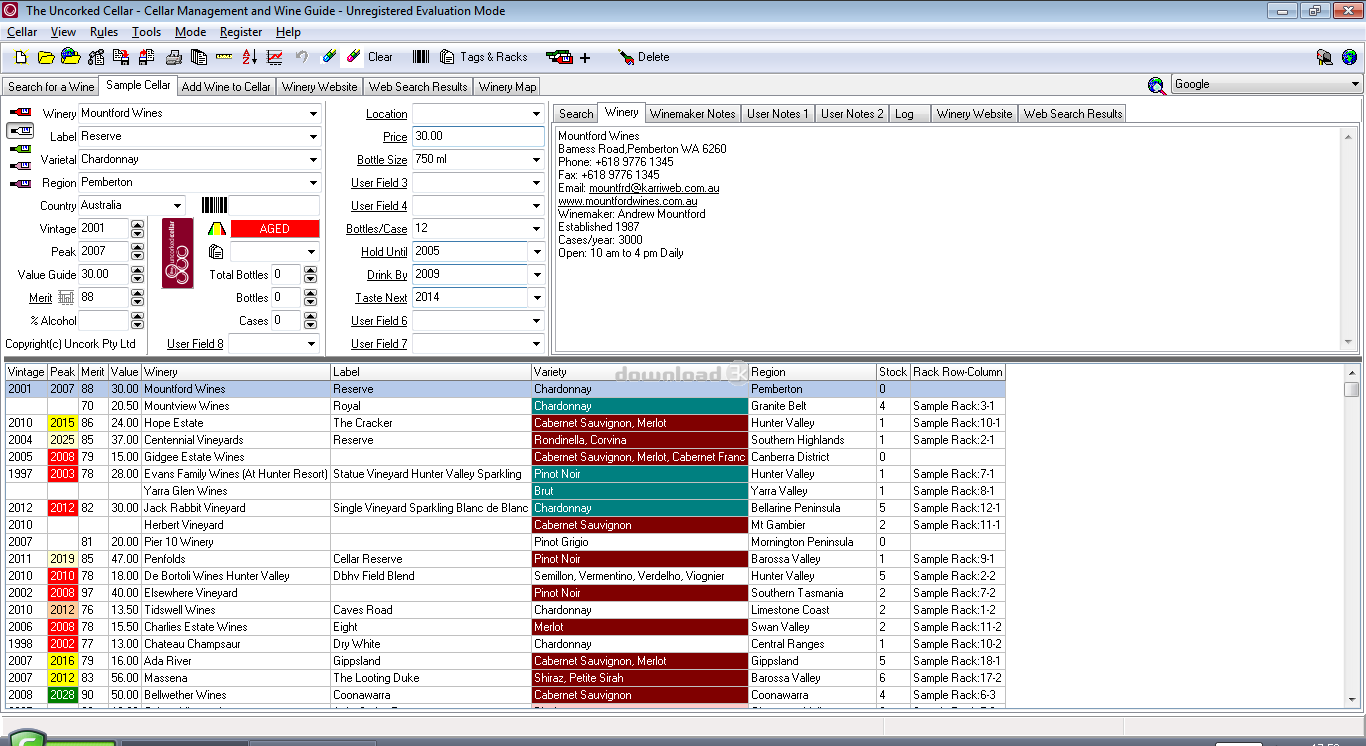1366x746 pixels.
Task: Open the Bottles/Case dropdown
Action: pos(537,229)
